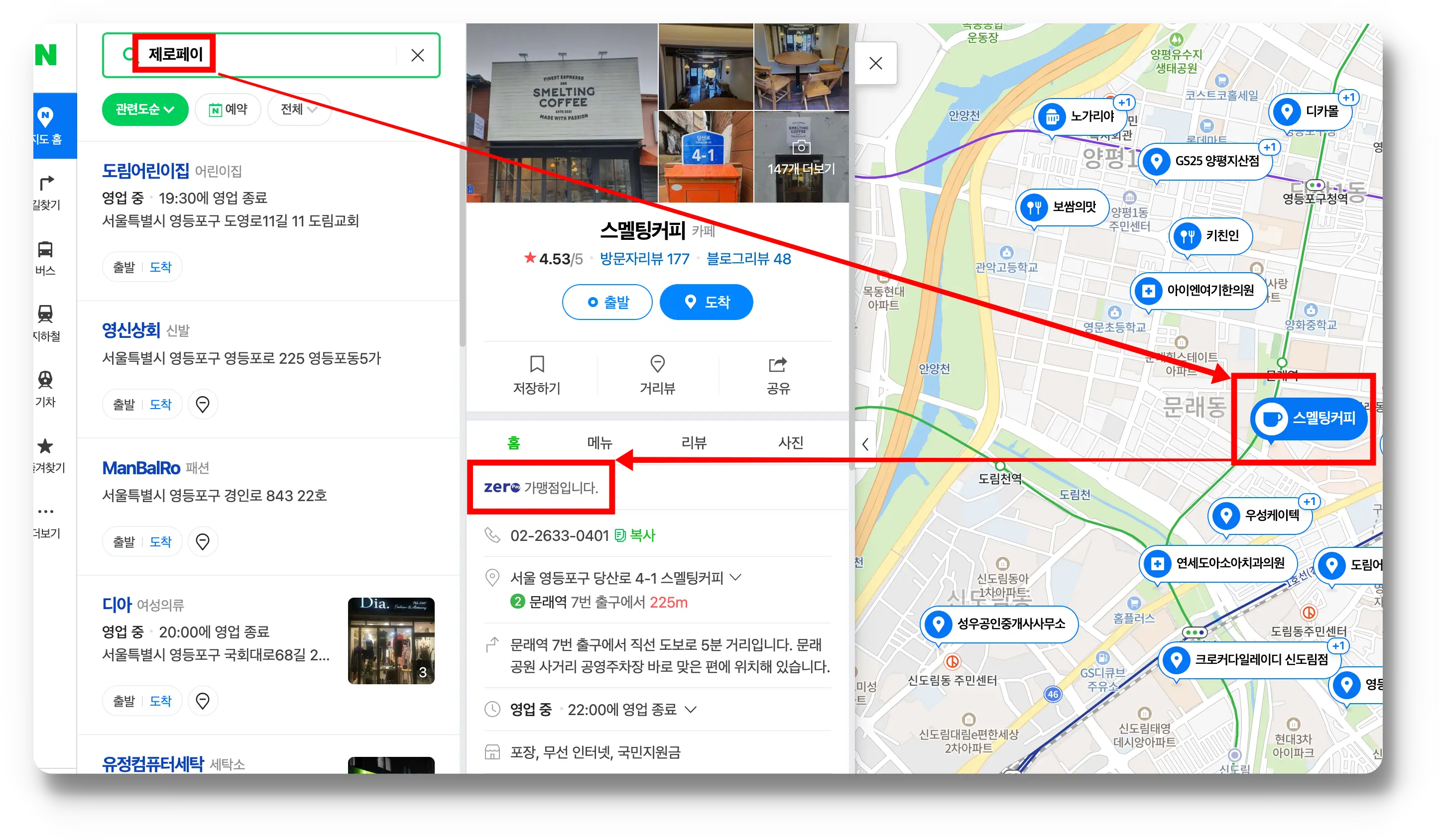Viewport: 1439px width, 840px height.
Task: Click the 크로커다일레이디 신도림점 map marker
Action: point(1249,660)
